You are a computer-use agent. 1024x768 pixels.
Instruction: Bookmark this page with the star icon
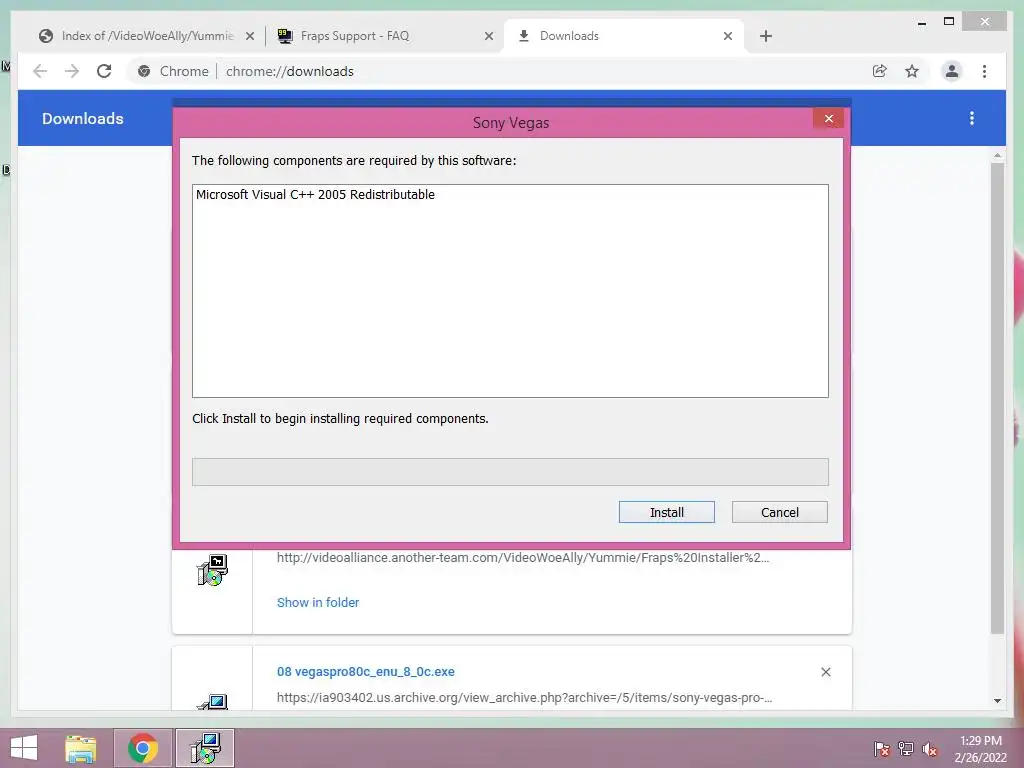point(912,71)
